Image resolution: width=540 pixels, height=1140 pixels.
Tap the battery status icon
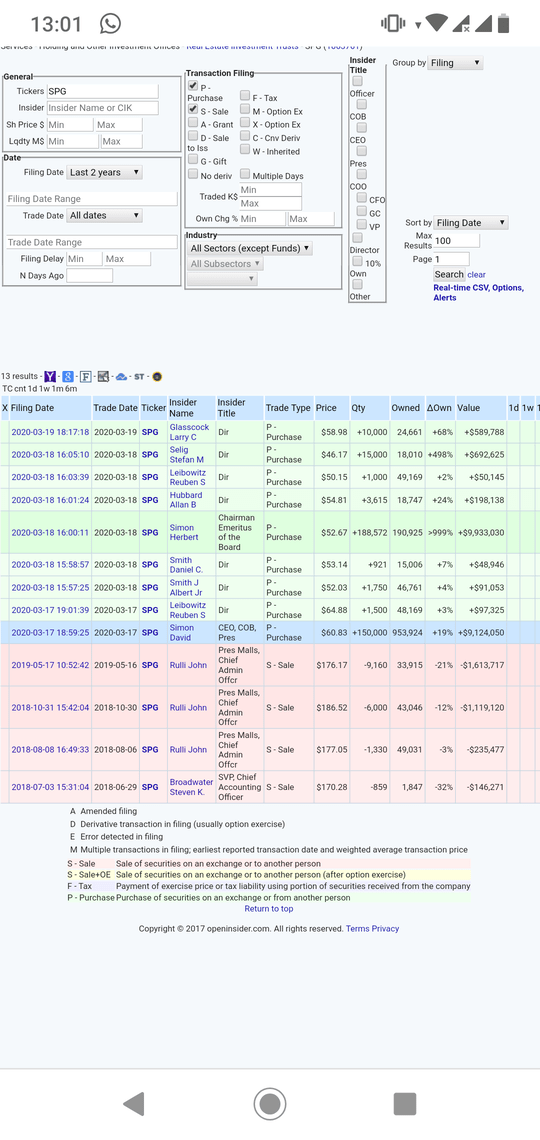click(504, 23)
